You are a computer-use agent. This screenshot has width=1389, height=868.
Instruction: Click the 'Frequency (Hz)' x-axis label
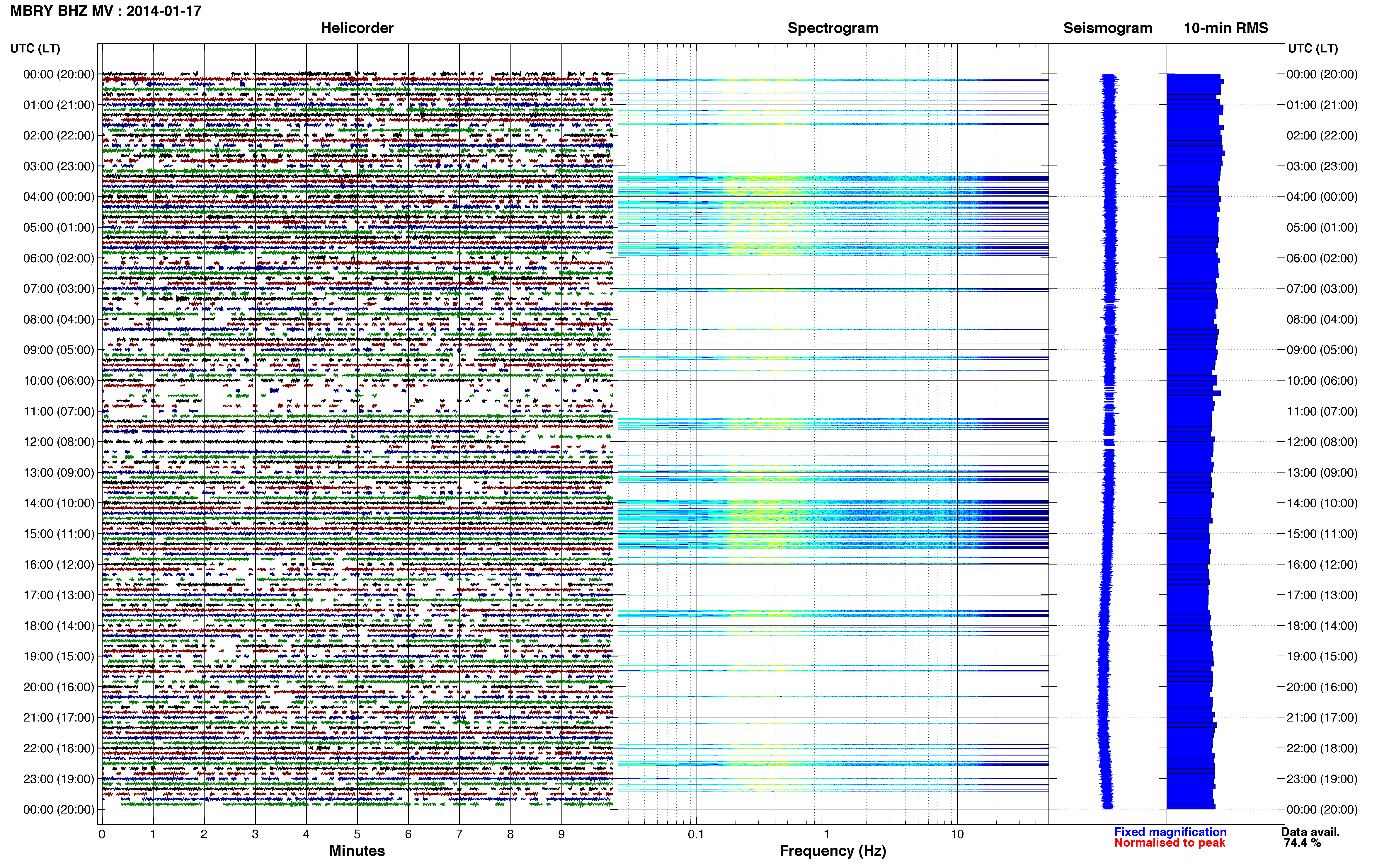[833, 851]
